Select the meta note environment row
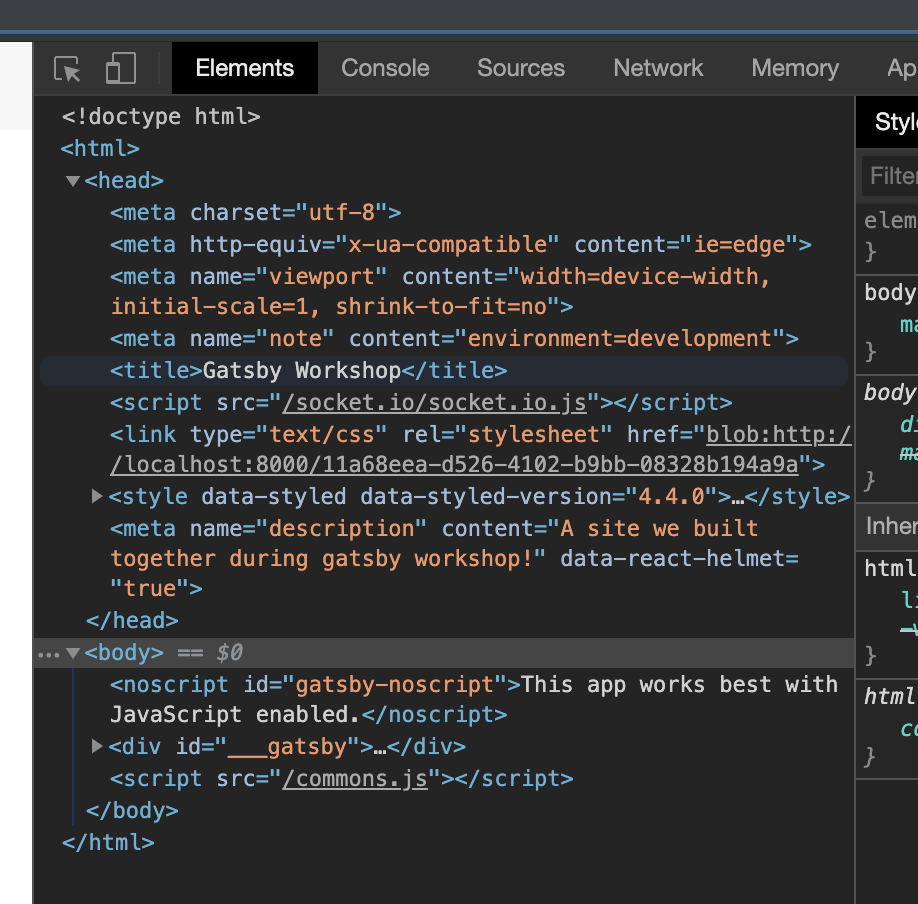The height and width of the screenshot is (904, 918). 454,338
